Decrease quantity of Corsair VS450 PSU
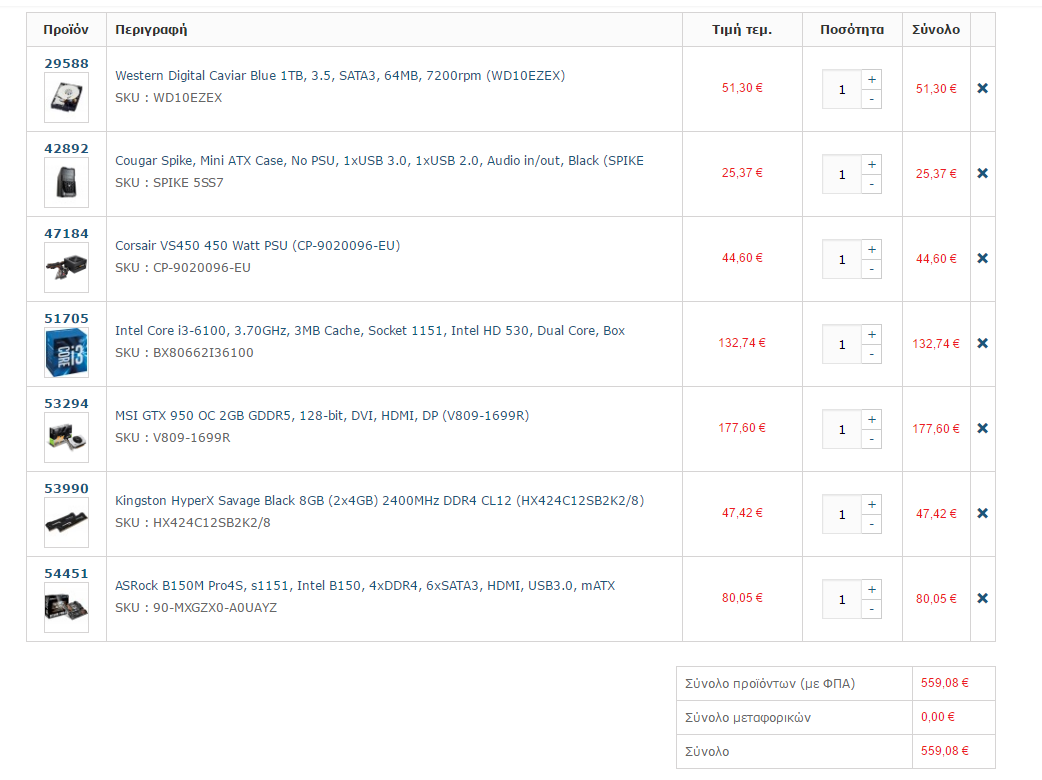This screenshot has width=1042, height=780. pos(871,269)
